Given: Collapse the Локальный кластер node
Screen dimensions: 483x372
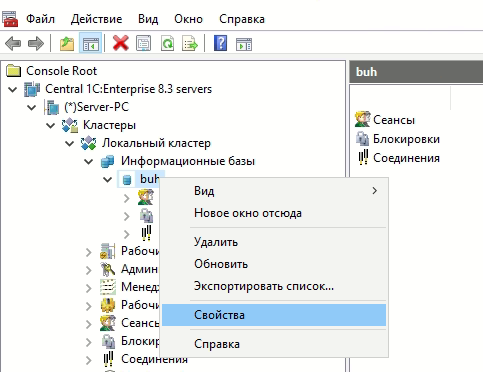Looking at the screenshot, I should click(70, 143).
